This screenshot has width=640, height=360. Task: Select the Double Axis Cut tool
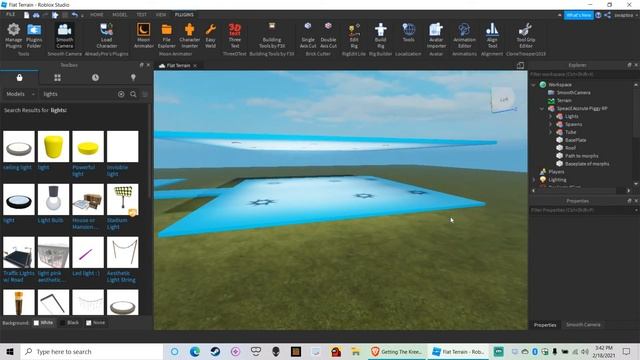[x=328, y=36]
